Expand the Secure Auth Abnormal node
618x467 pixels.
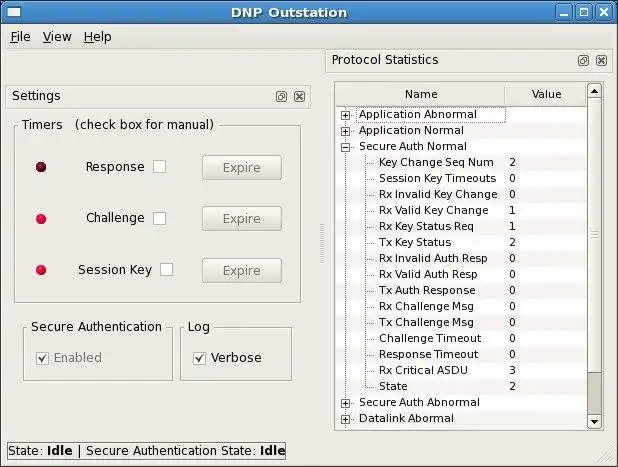[x=346, y=403]
